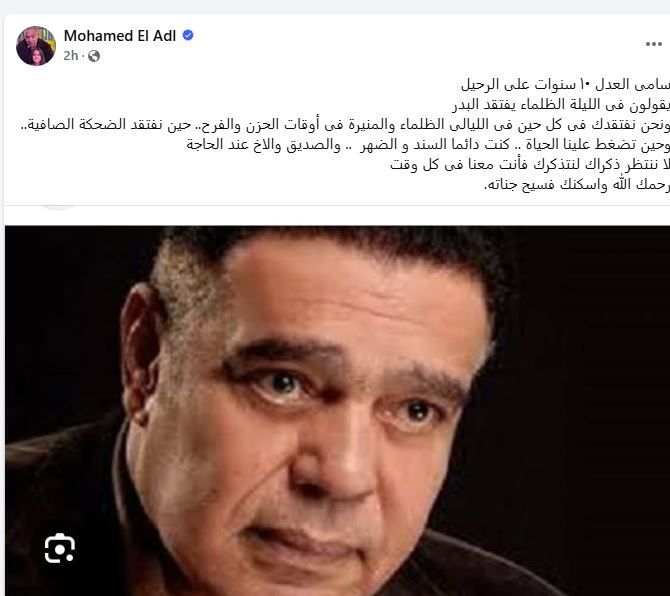Click the line 'رحمك الله واسكنك فسيح جناته'
The image size is (670, 596).
pyautogui.click(x=577, y=185)
